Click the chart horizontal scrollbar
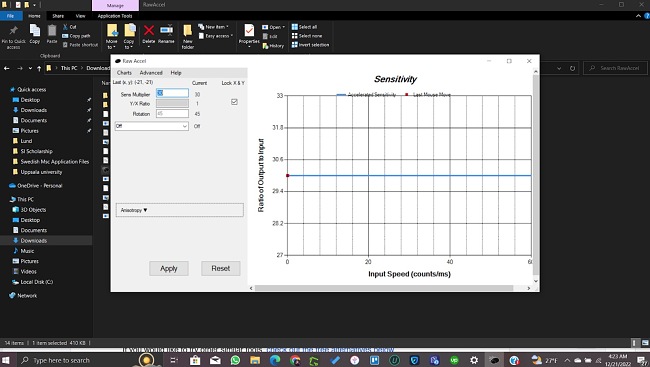The height and width of the screenshot is (367, 650). [x=384, y=288]
